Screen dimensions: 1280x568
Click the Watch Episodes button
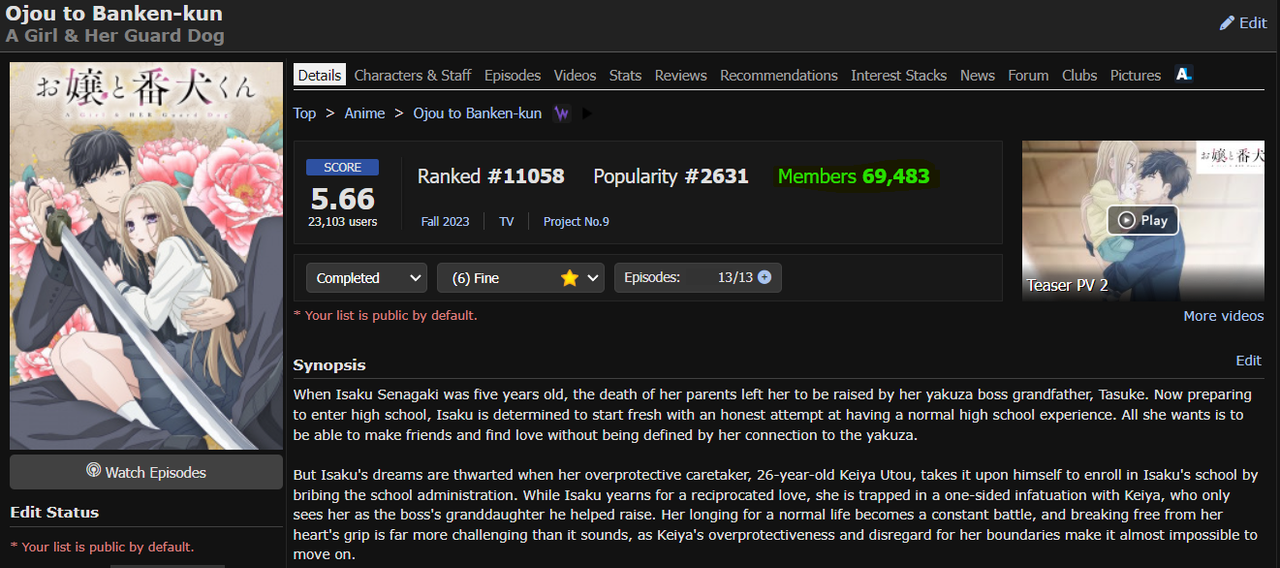coord(146,472)
